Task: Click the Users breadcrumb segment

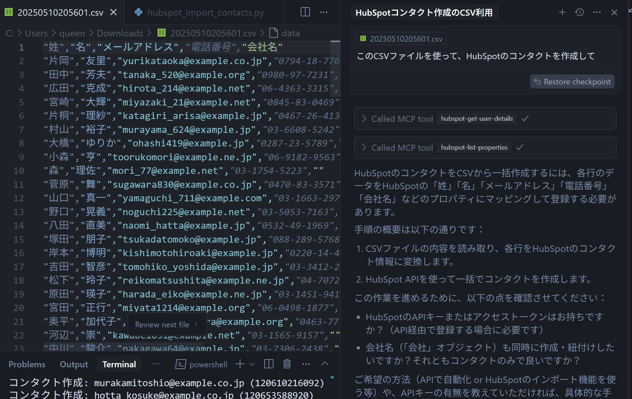Action: (36, 33)
